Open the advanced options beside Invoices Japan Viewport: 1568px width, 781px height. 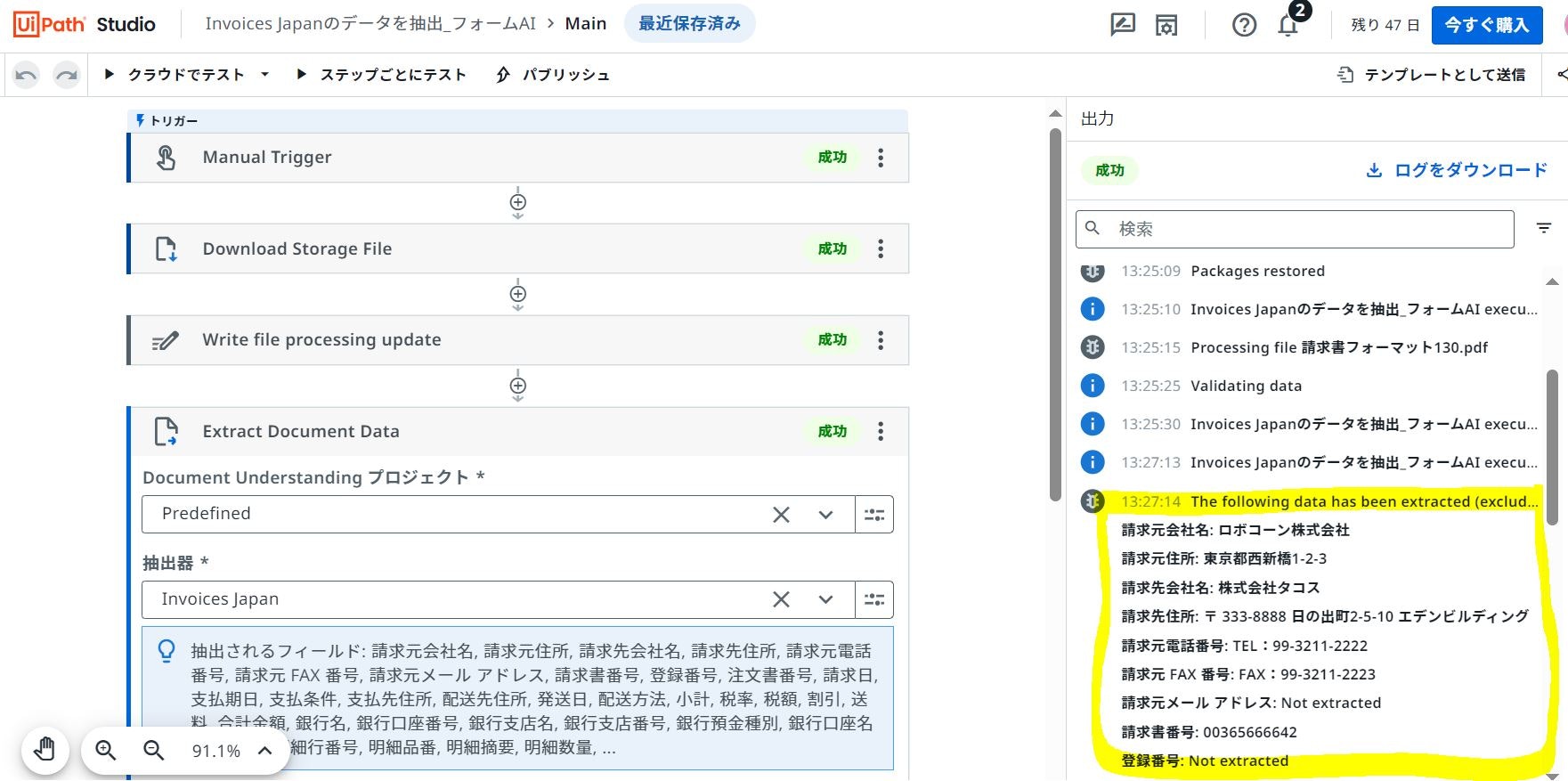tap(874, 600)
